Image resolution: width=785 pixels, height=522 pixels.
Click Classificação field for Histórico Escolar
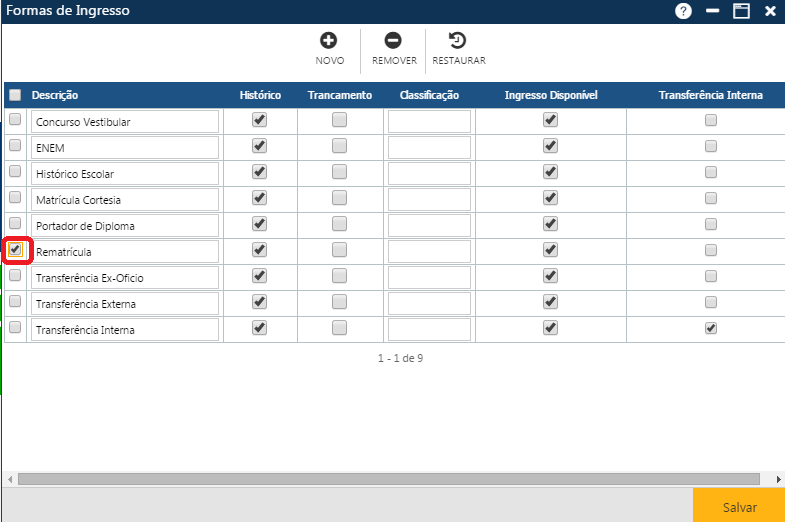pyautogui.click(x=429, y=173)
